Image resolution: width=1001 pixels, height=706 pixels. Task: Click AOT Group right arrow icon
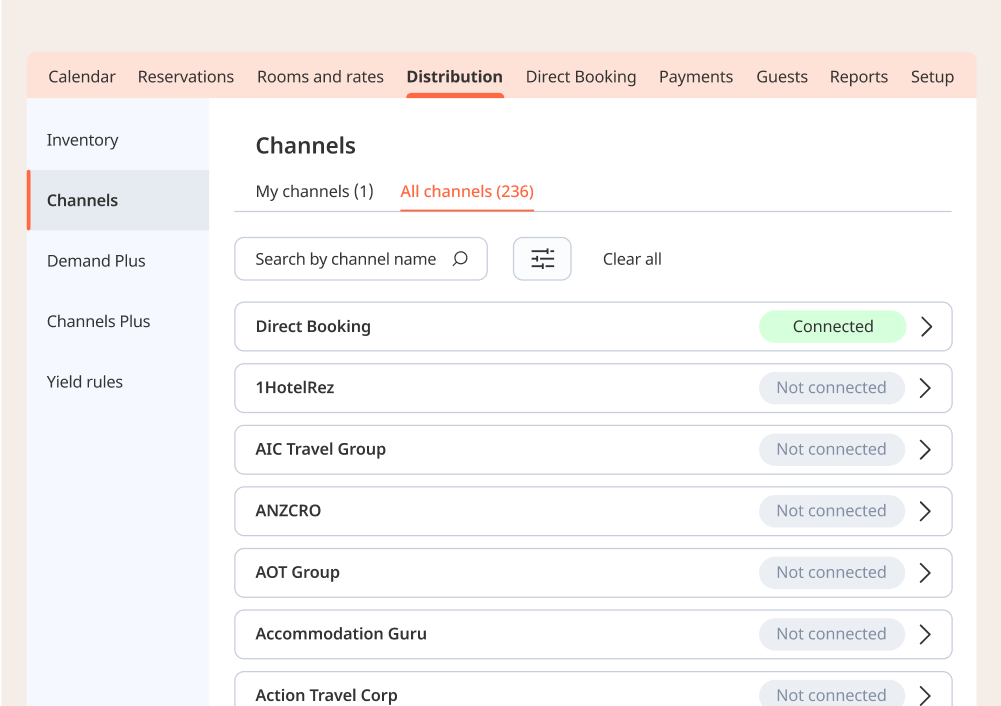(x=925, y=573)
